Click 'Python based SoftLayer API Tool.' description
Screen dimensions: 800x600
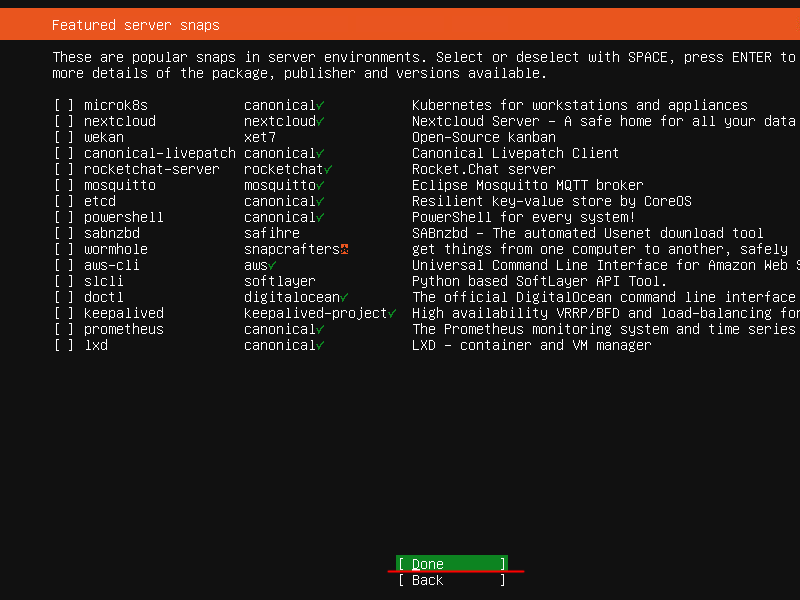539,281
